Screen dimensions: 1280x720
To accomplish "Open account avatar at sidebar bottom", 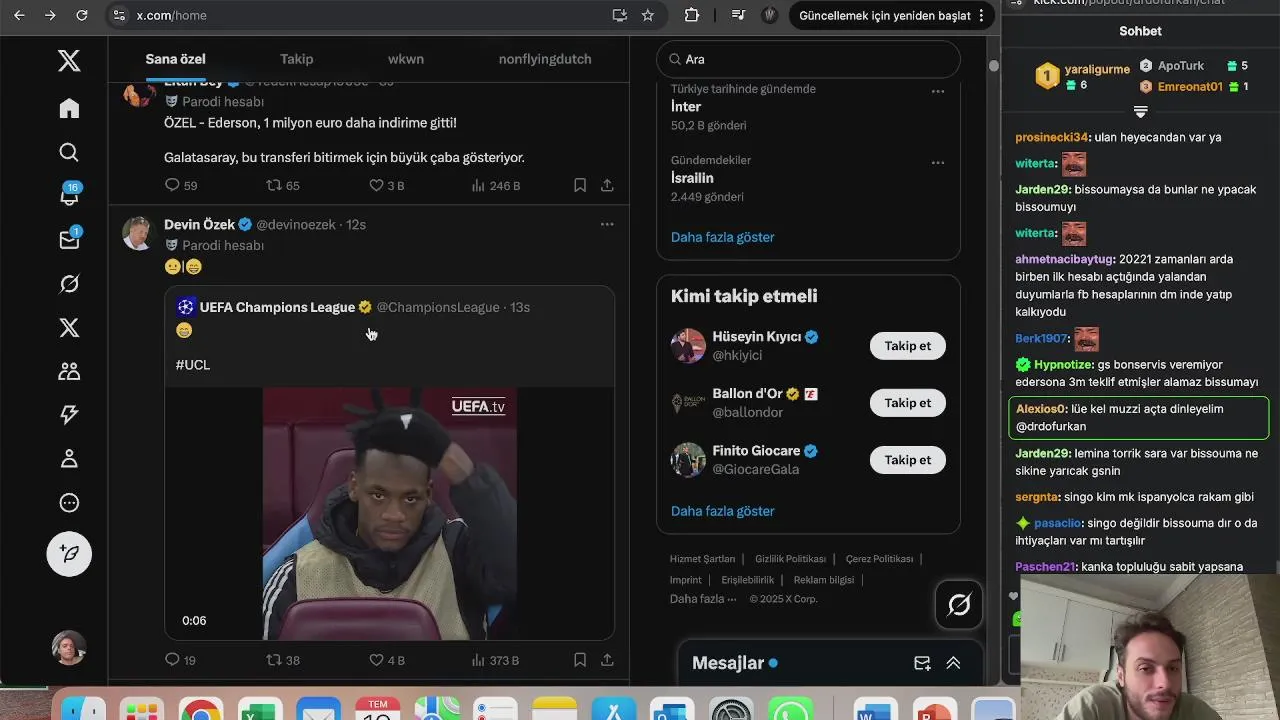I will point(69,648).
